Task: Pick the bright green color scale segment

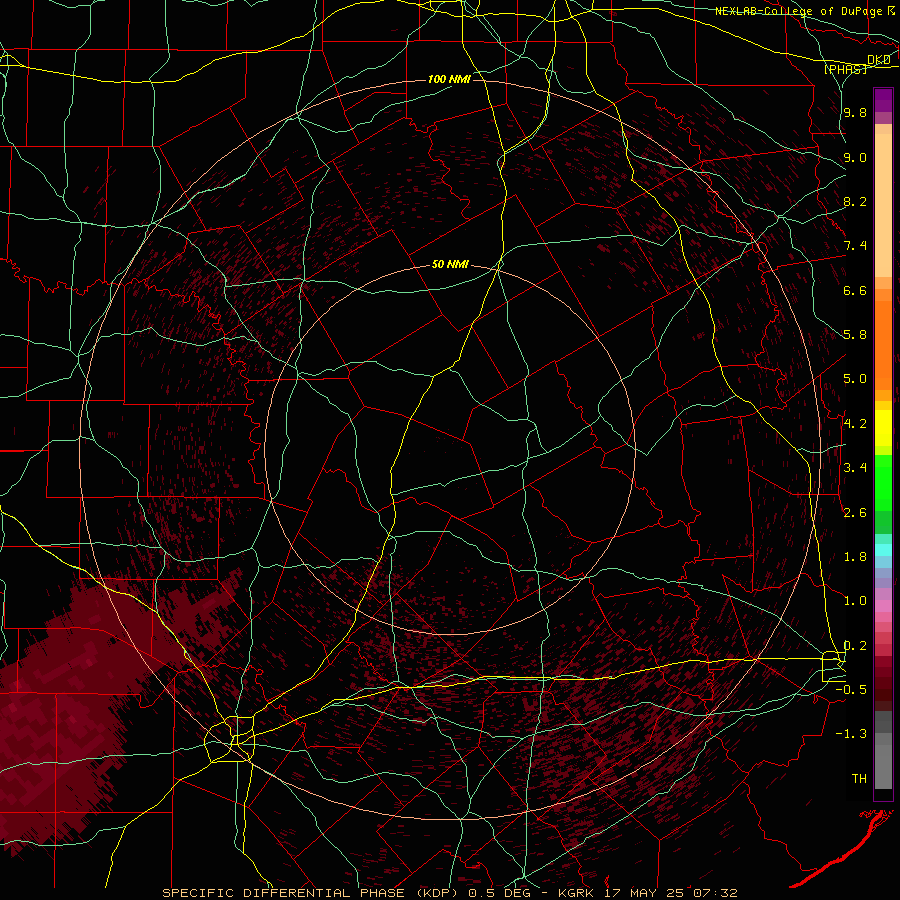Action: [883, 482]
